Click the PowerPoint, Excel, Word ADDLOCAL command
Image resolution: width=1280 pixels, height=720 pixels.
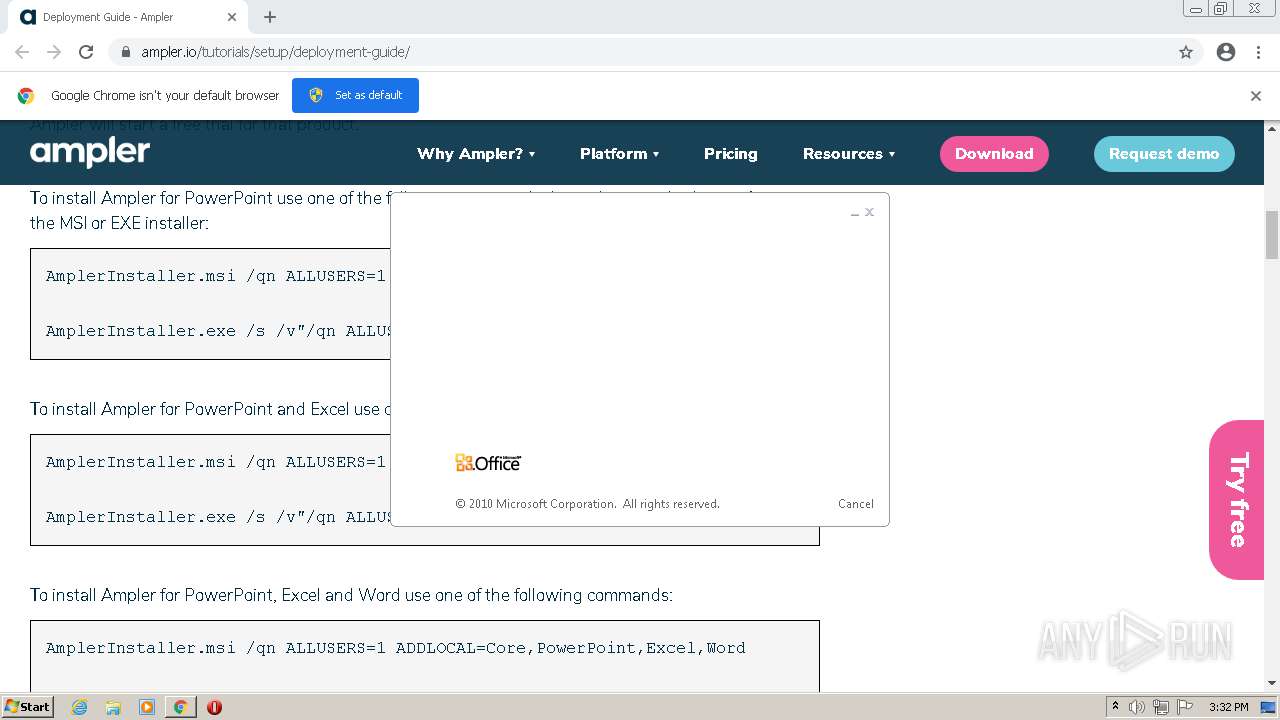(x=395, y=648)
